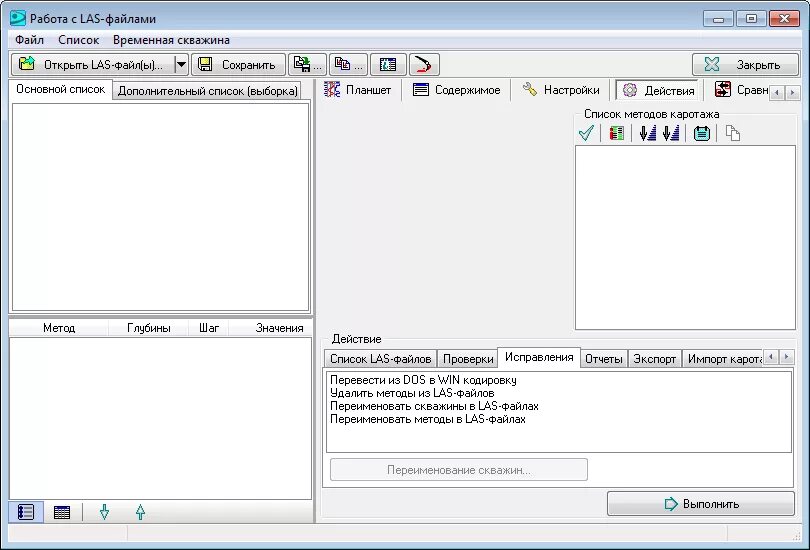Click the Сохранить button

238,65
